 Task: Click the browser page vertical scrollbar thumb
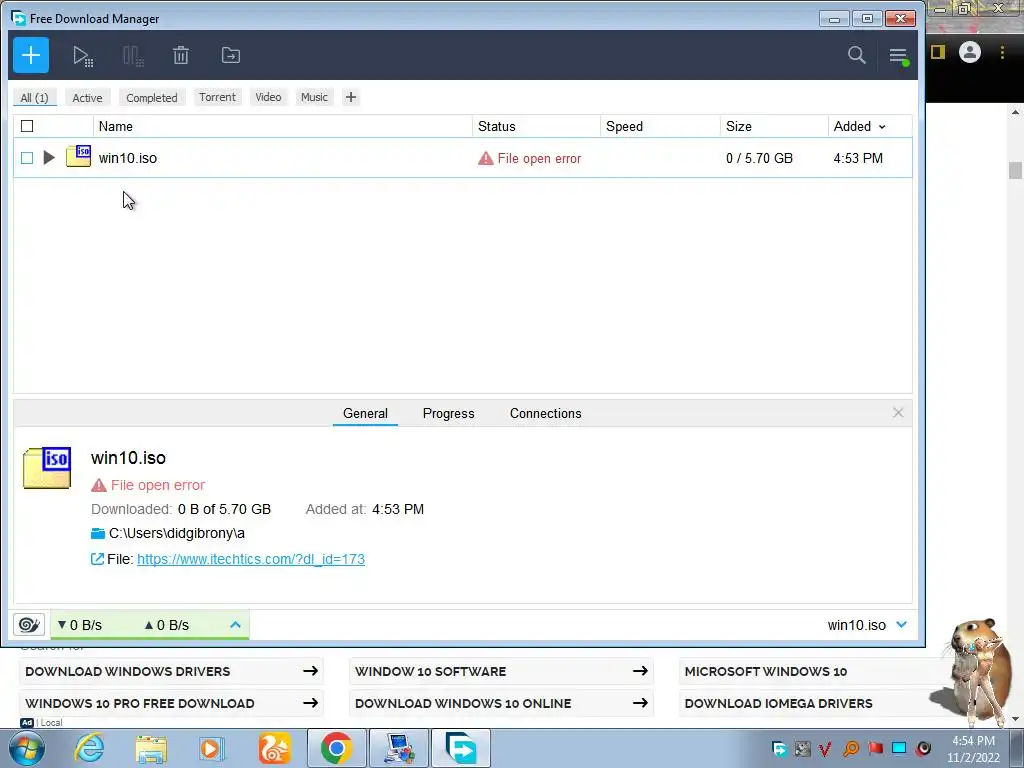(x=1015, y=170)
